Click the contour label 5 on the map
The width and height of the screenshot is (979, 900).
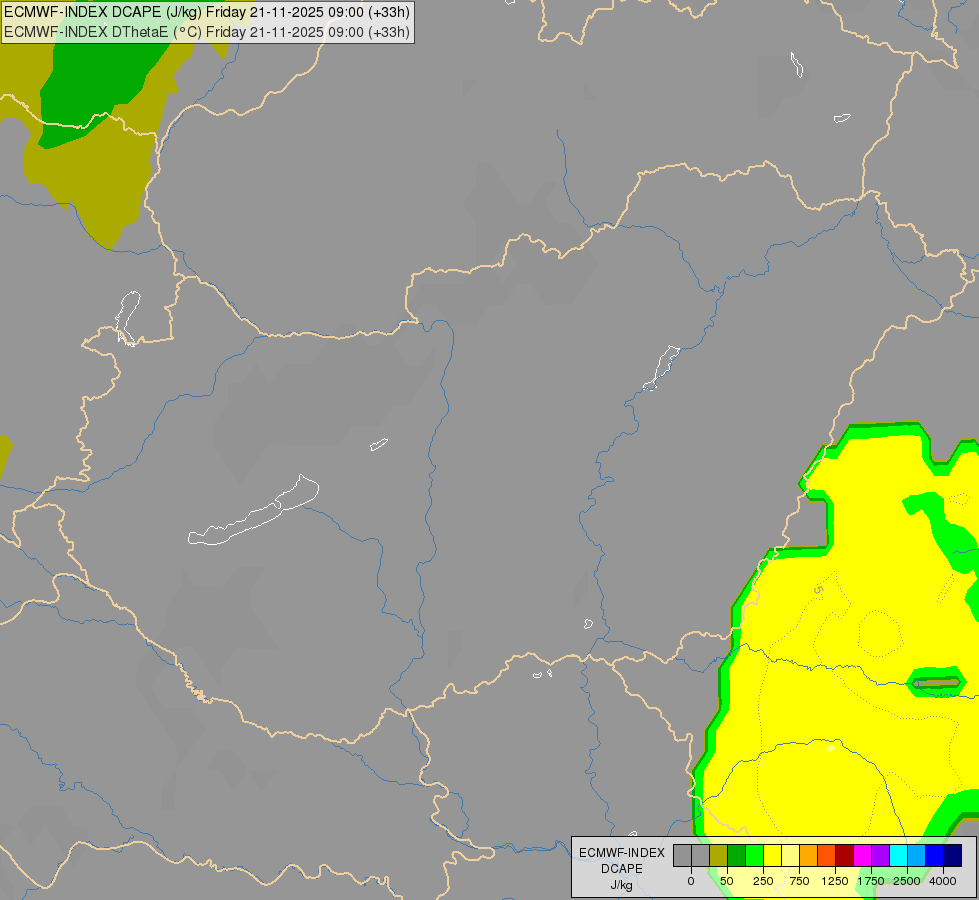click(x=819, y=590)
